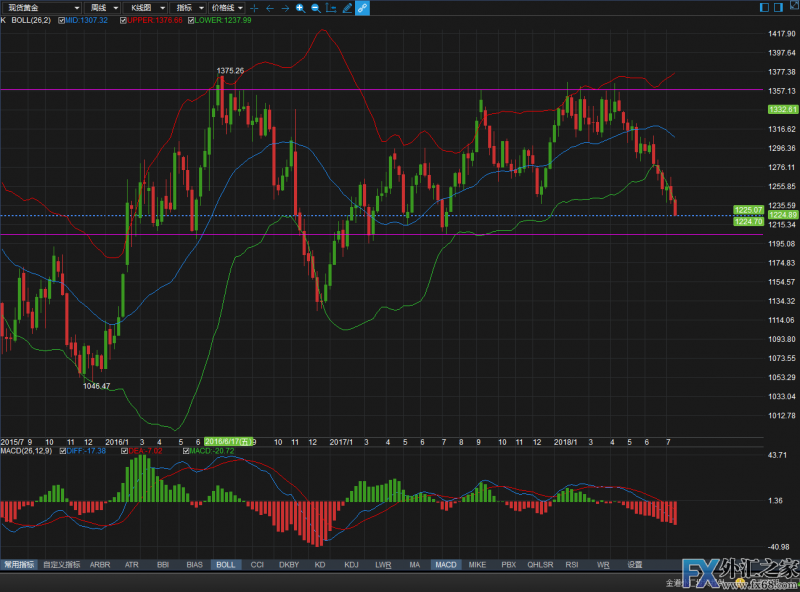Zoom in on the chart
The height and width of the screenshot is (592, 800).
click(x=300, y=7)
